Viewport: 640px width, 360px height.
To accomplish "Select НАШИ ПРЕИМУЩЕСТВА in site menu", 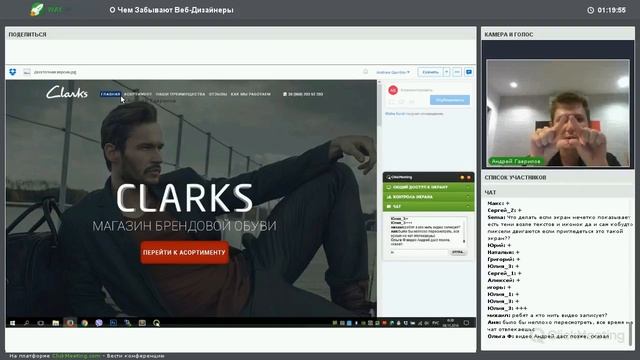I will [180, 94].
